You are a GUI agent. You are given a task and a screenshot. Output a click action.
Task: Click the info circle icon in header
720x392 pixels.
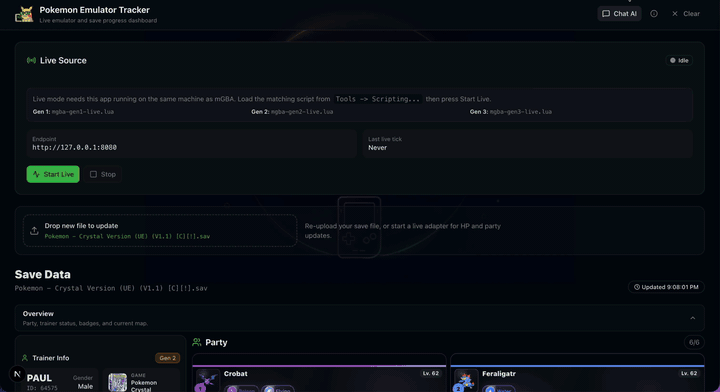tap(654, 14)
